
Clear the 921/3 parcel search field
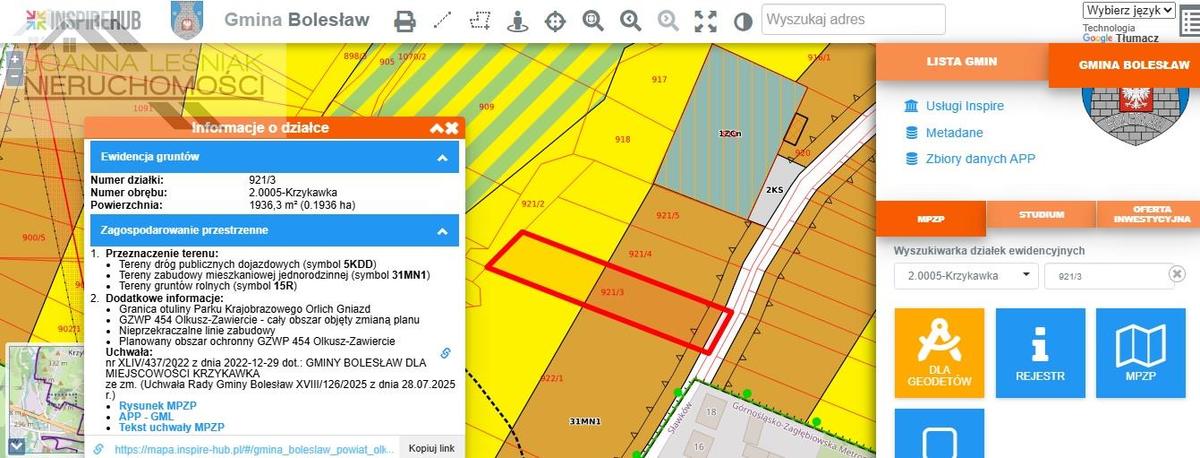point(1177,273)
